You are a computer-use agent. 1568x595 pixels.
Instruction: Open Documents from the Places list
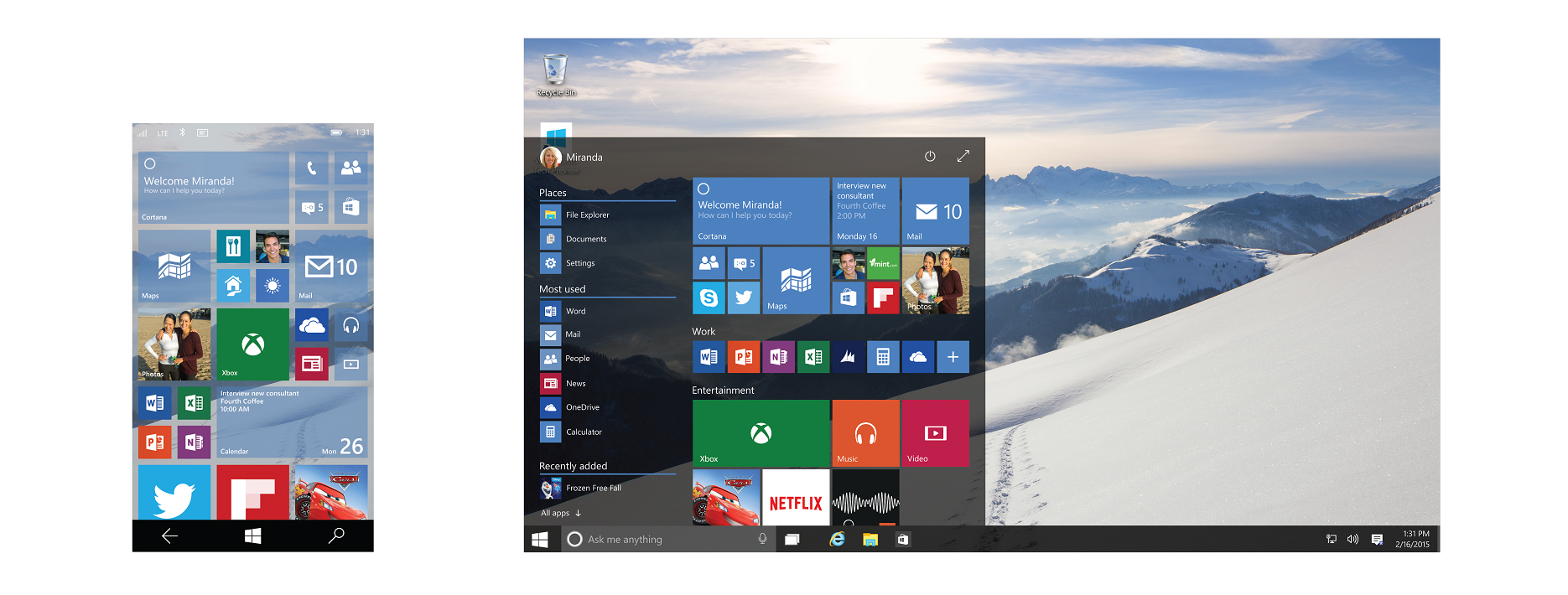[574, 239]
